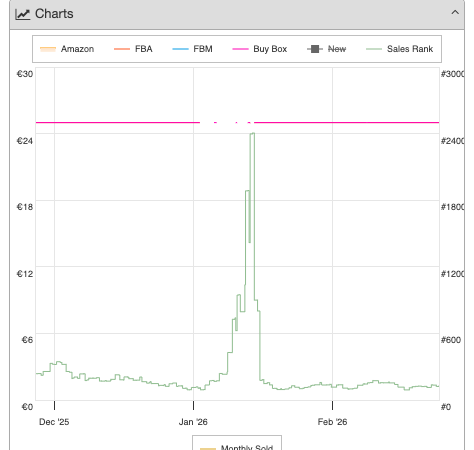This screenshot has width=474, height=450.
Task: Toggle the FBA series in legend
Action: pos(133,49)
